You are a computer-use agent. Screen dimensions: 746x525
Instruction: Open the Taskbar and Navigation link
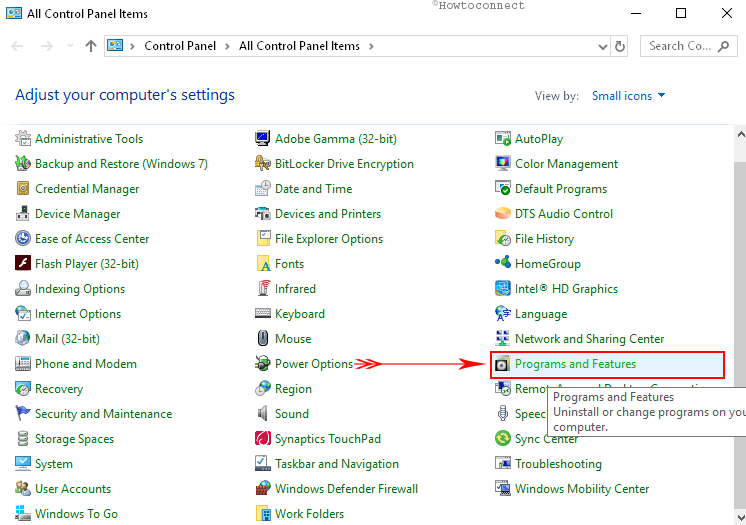336,464
